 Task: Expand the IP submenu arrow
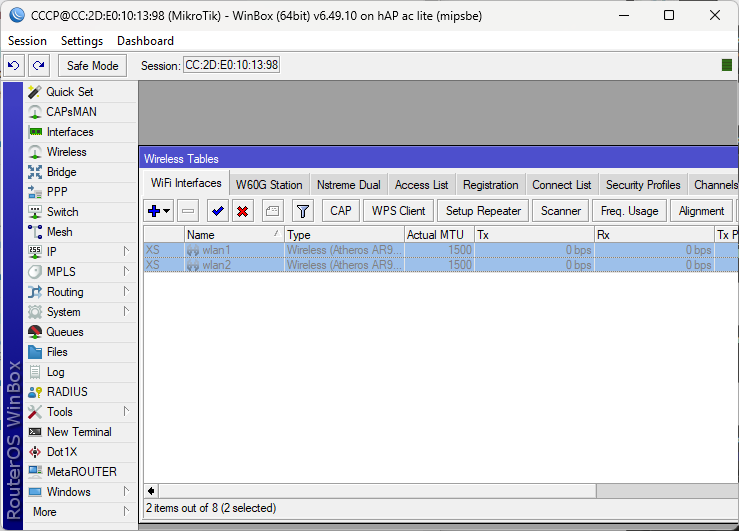pyautogui.click(x=126, y=252)
